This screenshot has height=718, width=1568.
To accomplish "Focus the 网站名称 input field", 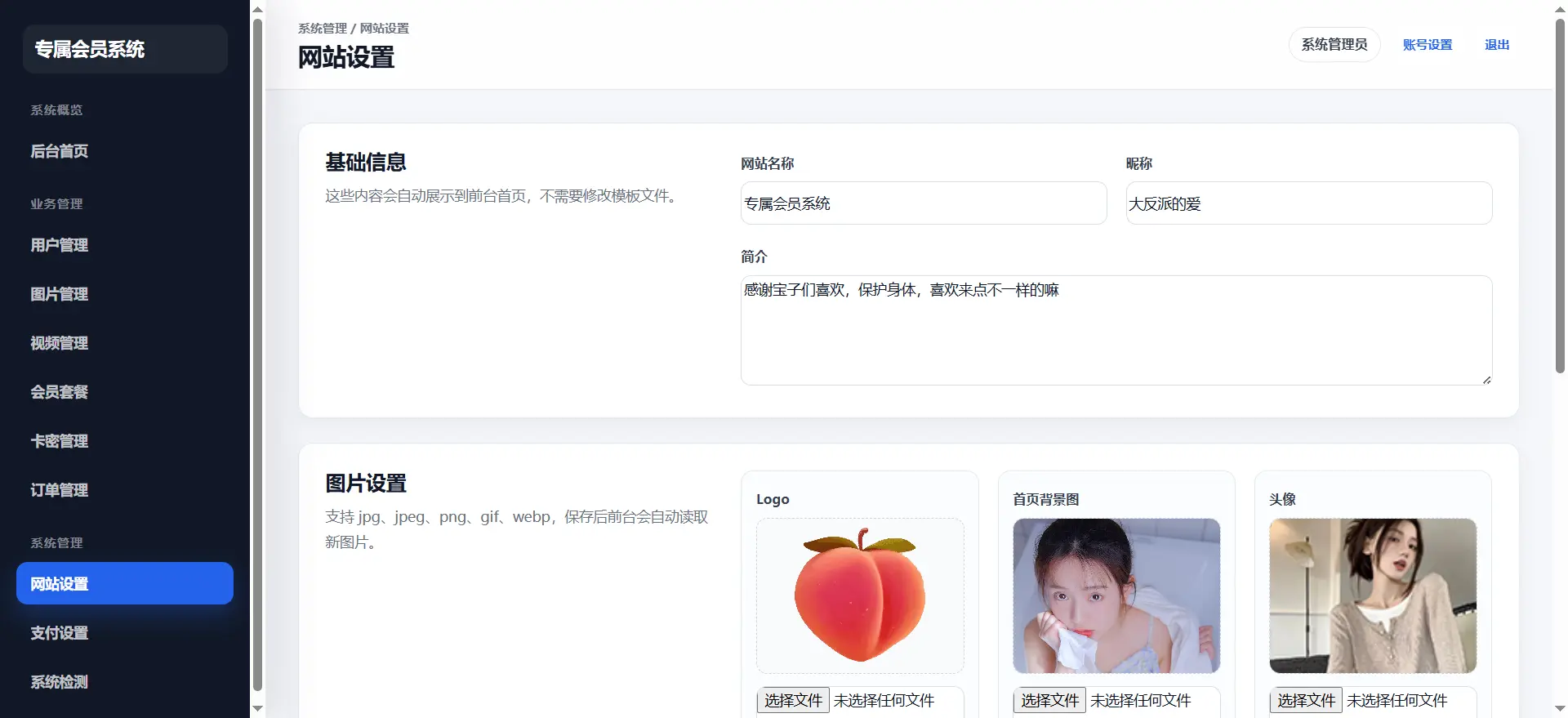I will pyautogui.click(x=924, y=203).
